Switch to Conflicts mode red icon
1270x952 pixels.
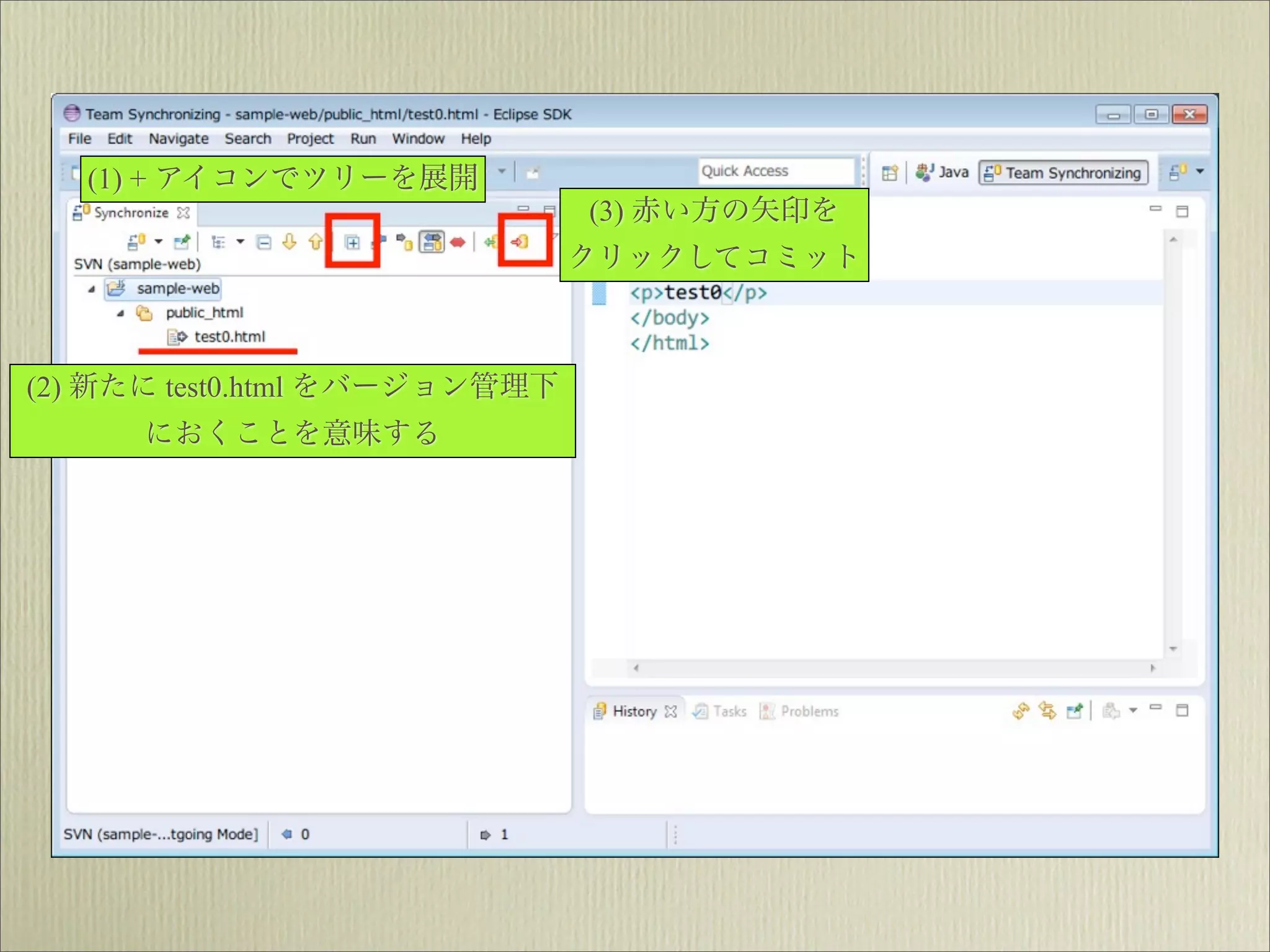click(x=458, y=242)
